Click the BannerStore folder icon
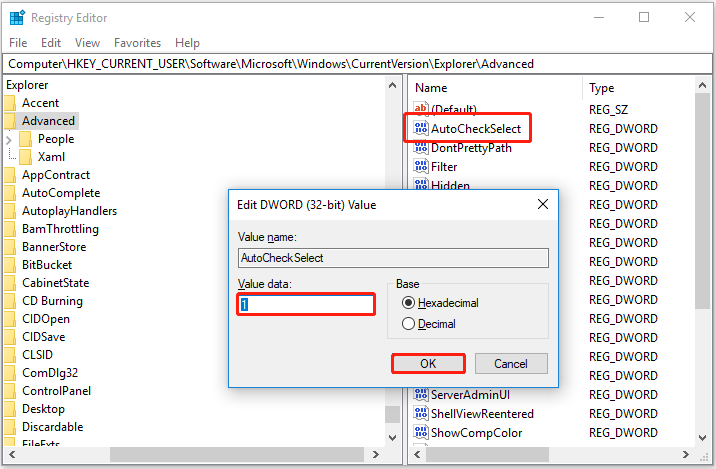Screen dimensions: 716x469 11,247
